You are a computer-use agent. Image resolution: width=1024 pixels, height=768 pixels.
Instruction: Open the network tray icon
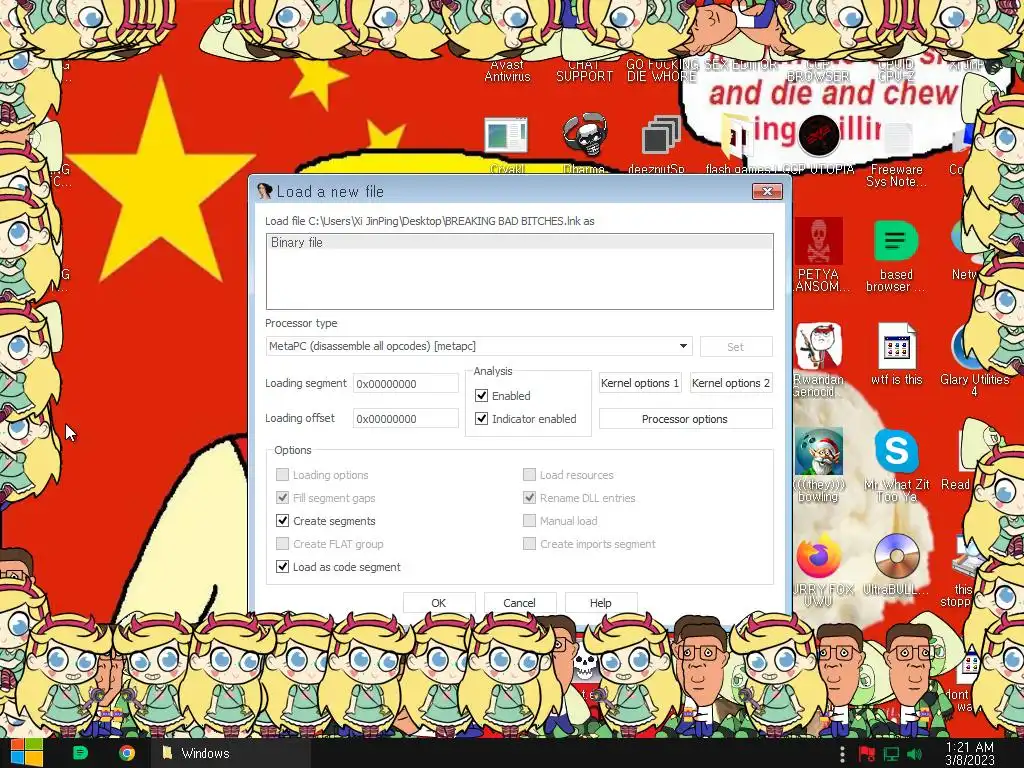click(891, 754)
